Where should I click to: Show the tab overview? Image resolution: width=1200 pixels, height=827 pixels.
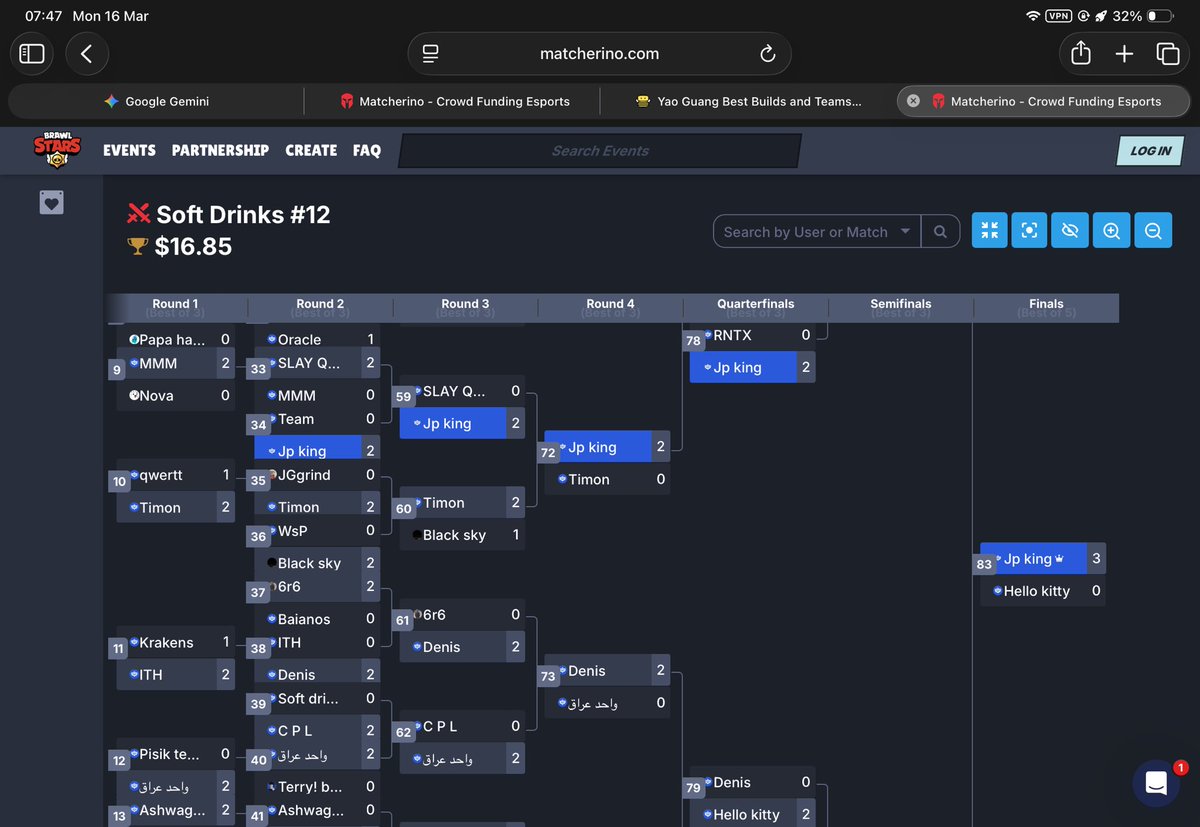coord(1167,54)
